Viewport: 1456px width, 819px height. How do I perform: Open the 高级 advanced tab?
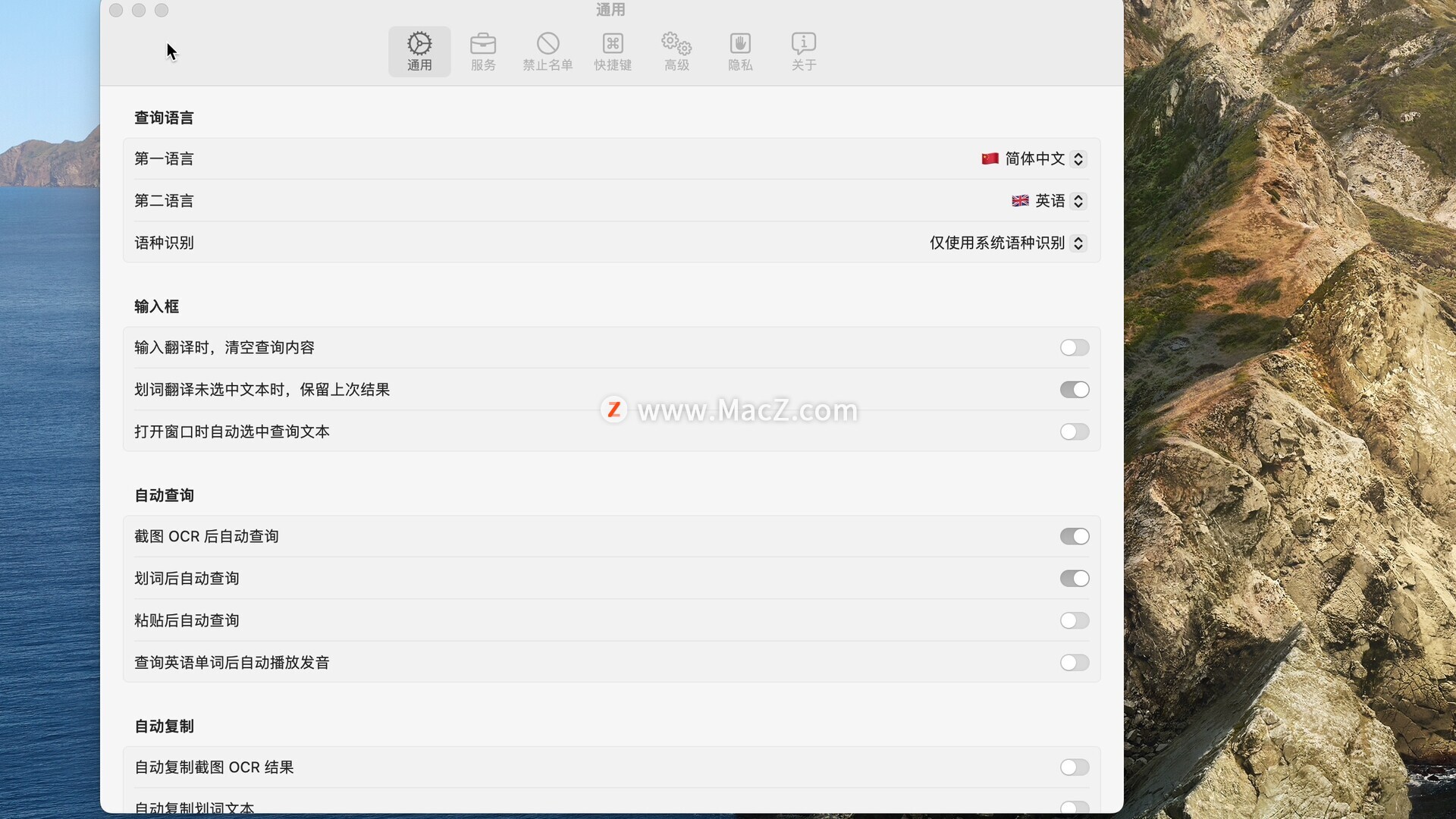point(676,52)
